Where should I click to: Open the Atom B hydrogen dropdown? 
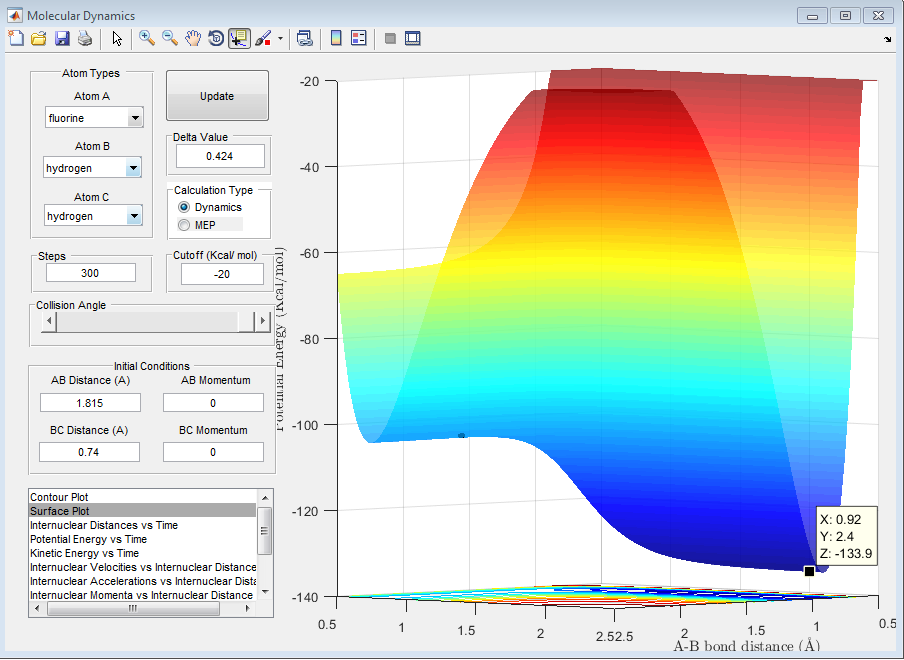[133, 169]
